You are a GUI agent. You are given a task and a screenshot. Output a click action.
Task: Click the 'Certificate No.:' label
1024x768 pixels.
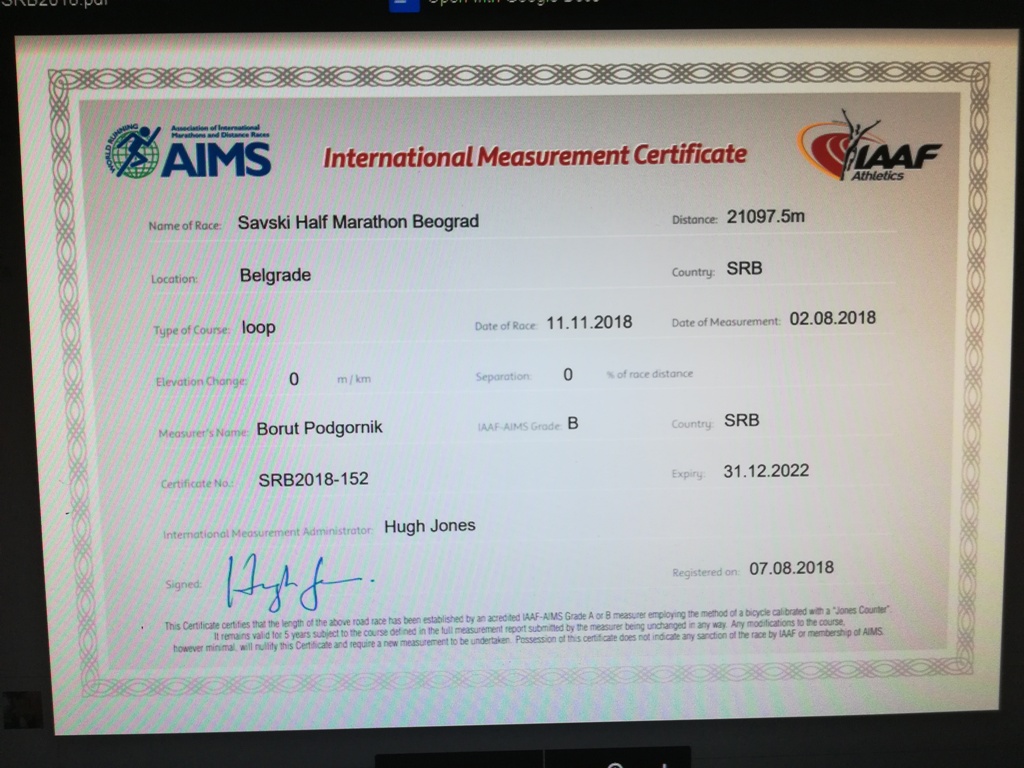click(x=197, y=484)
